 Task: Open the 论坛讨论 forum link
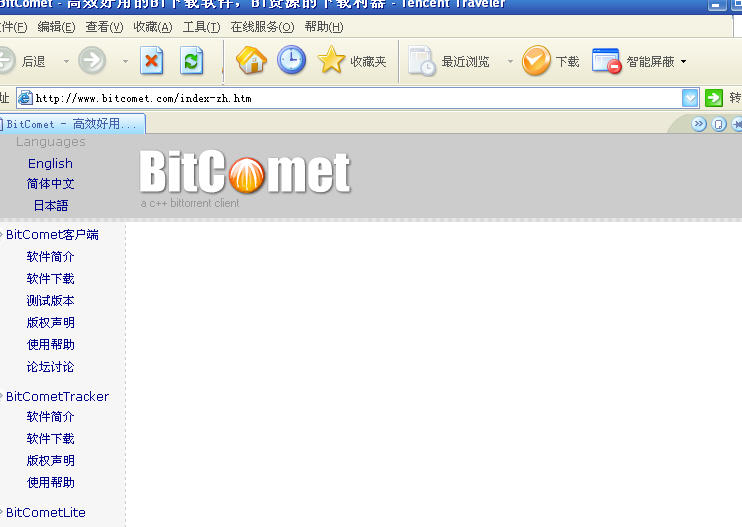coord(50,367)
